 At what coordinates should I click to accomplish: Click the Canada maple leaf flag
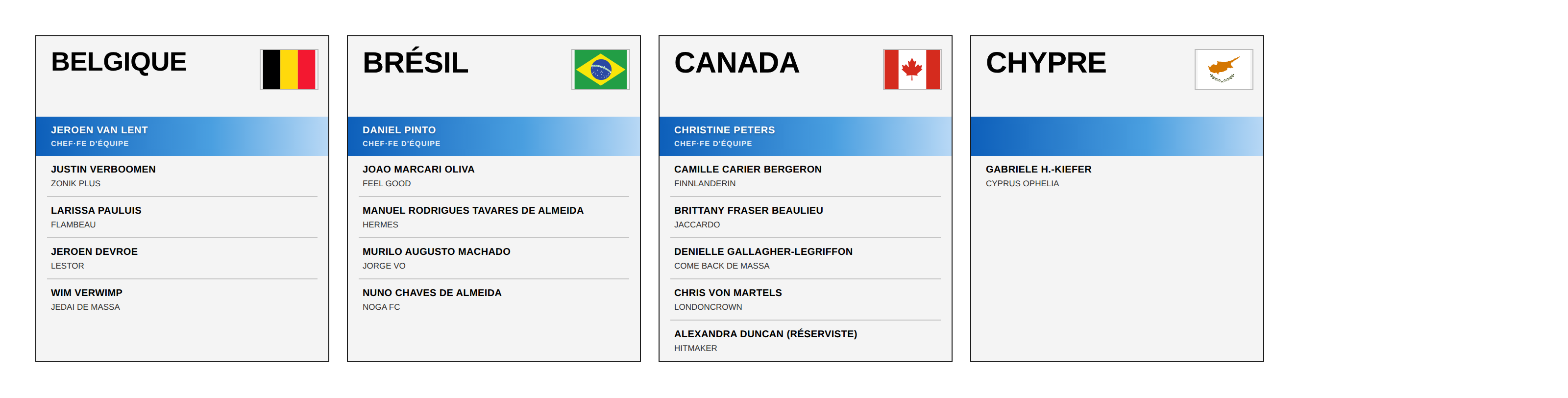click(x=912, y=70)
